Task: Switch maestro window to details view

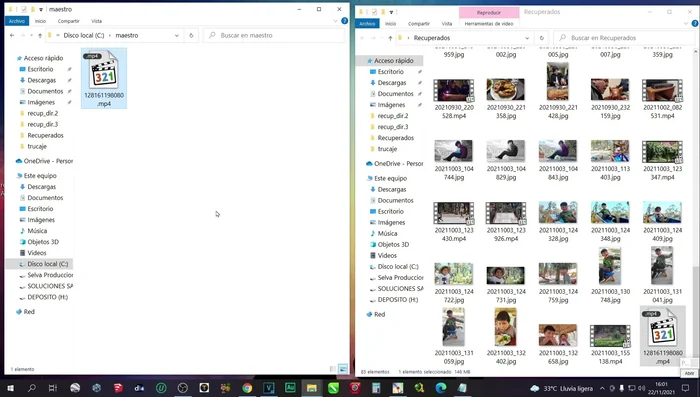Action: [x=333, y=369]
